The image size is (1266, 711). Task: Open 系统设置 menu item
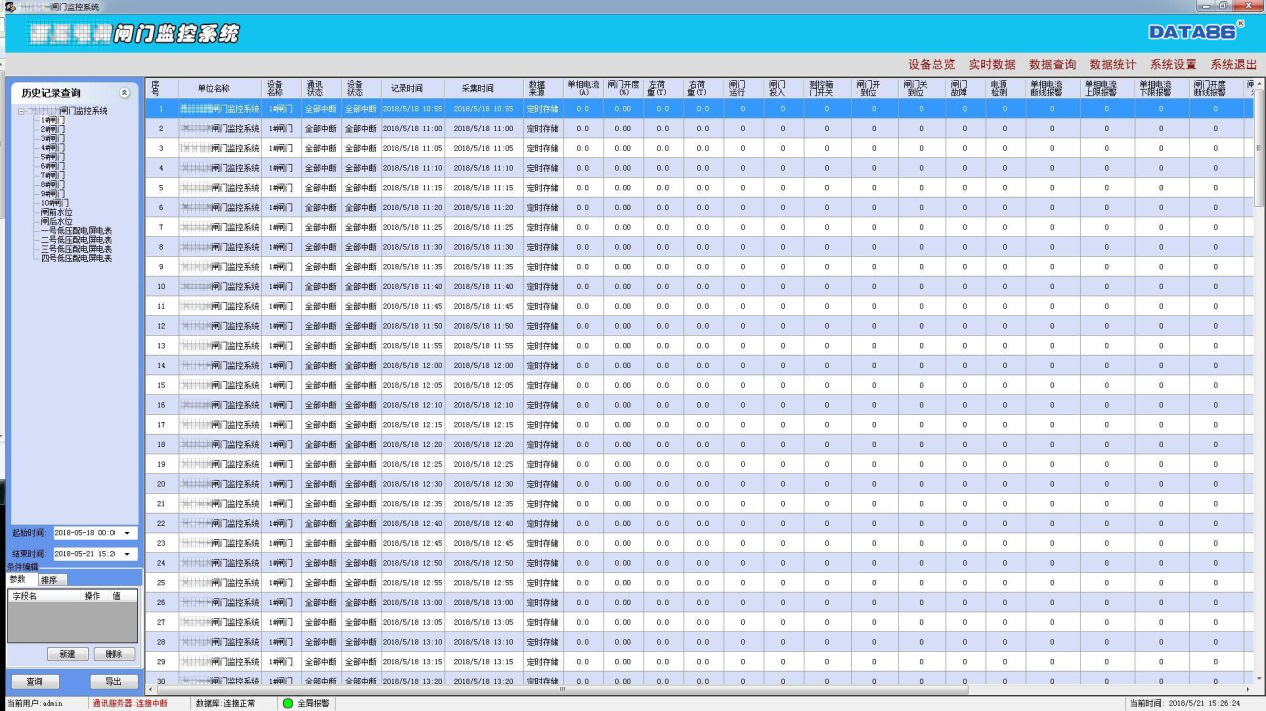(x=1172, y=65)
